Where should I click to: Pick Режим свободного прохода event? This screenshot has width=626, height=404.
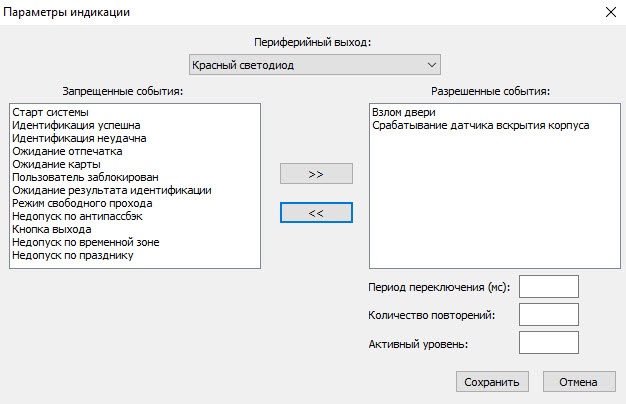tap(82, 203)
